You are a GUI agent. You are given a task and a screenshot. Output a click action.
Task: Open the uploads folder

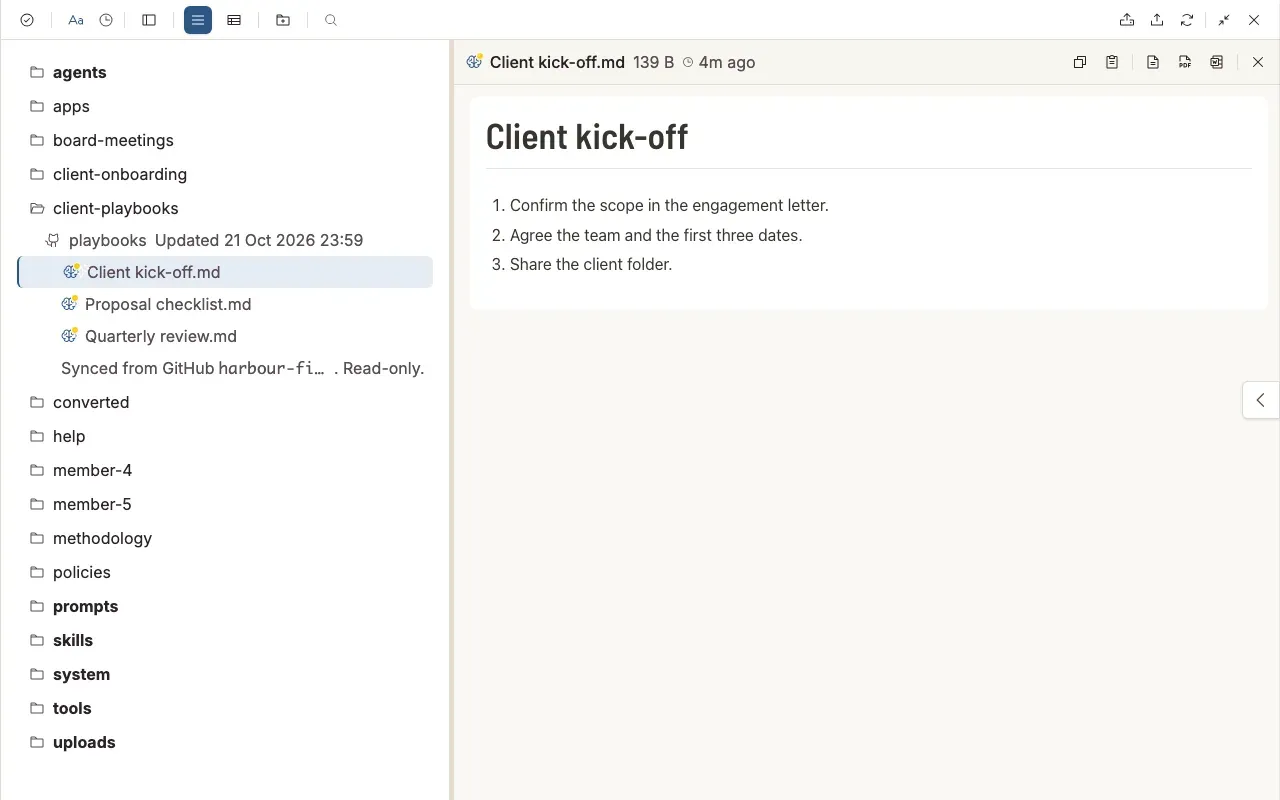pos(225,742)
